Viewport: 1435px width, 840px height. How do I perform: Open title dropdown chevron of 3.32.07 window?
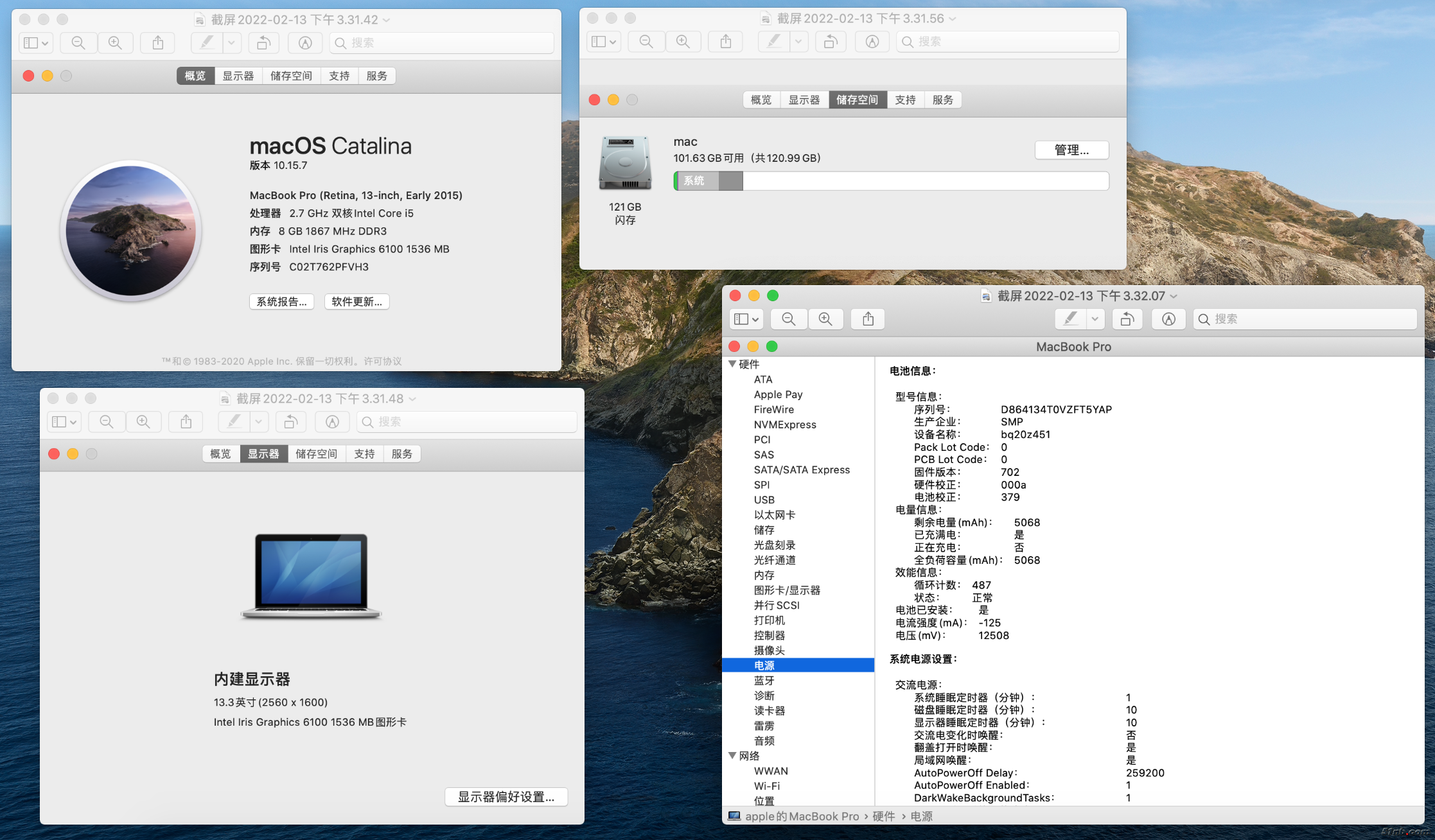tap(1174, 296)
